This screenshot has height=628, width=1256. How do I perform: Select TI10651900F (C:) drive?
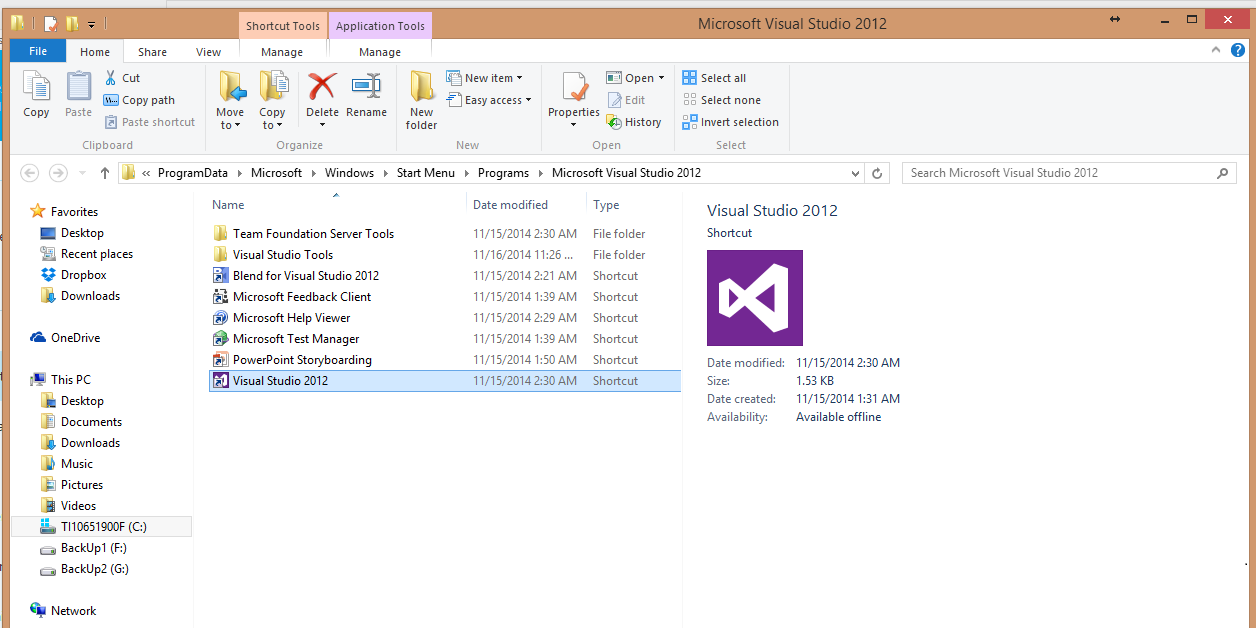(94, 527)
